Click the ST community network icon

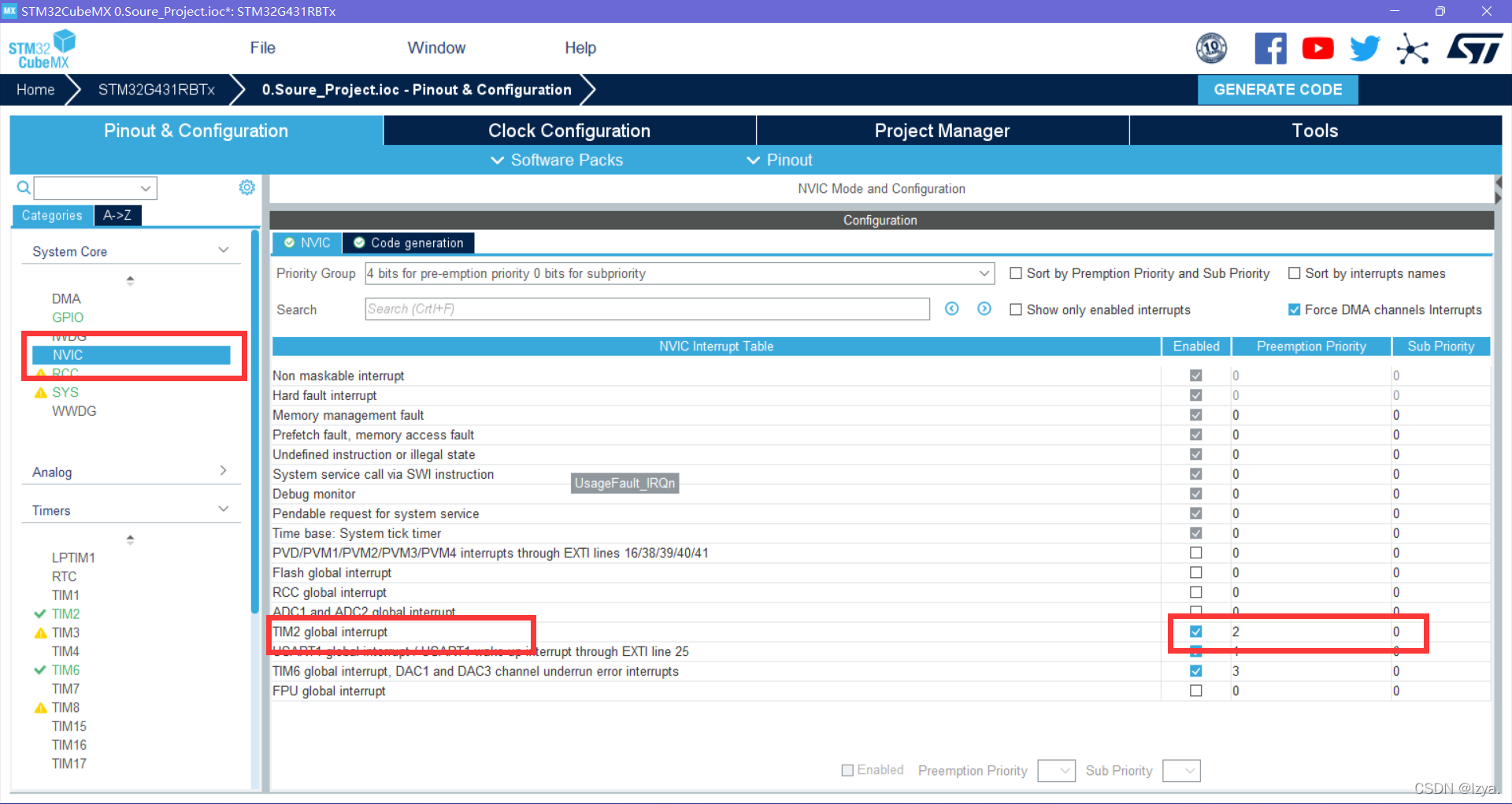pos(1413,49)
